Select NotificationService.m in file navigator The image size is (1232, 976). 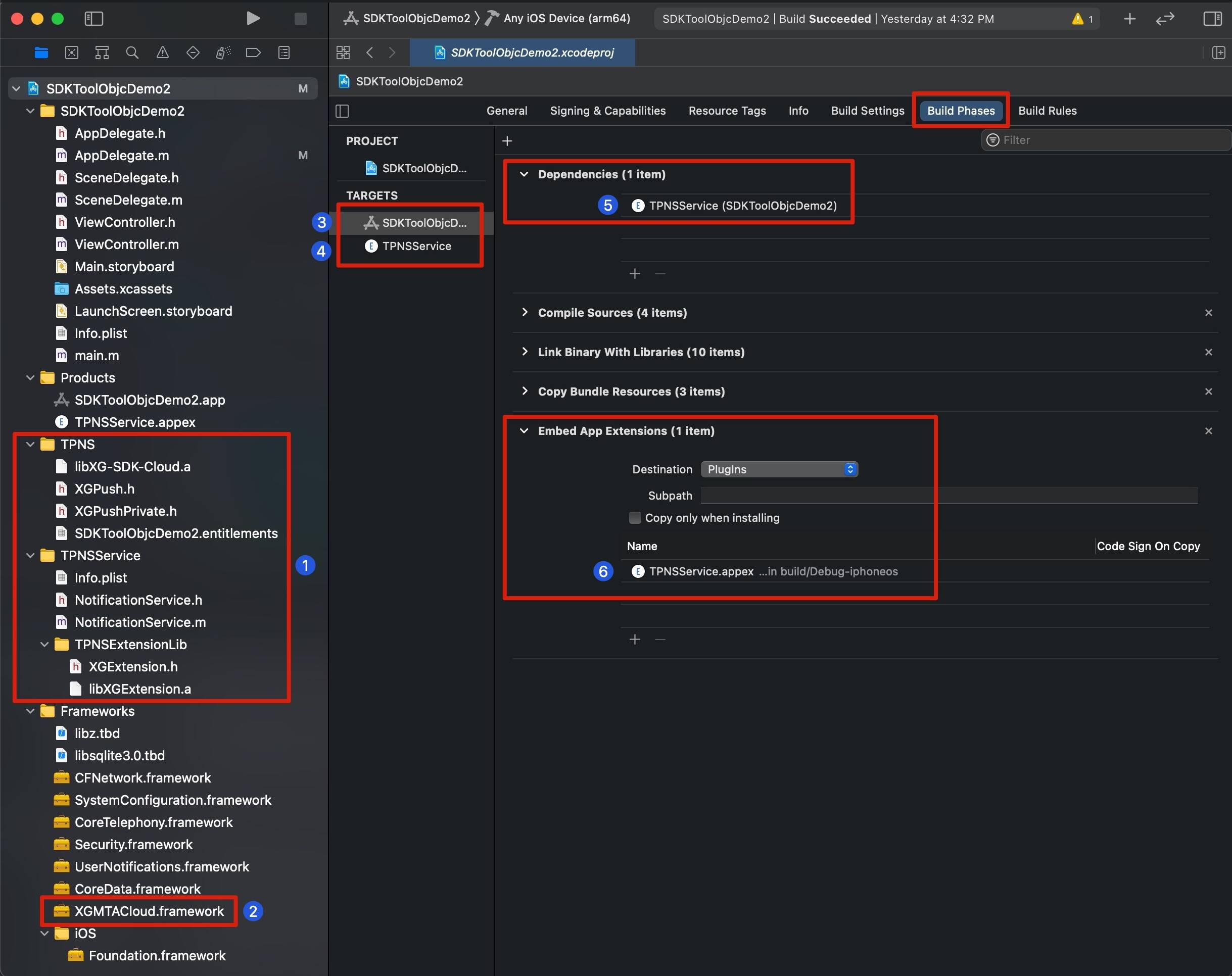140,622
